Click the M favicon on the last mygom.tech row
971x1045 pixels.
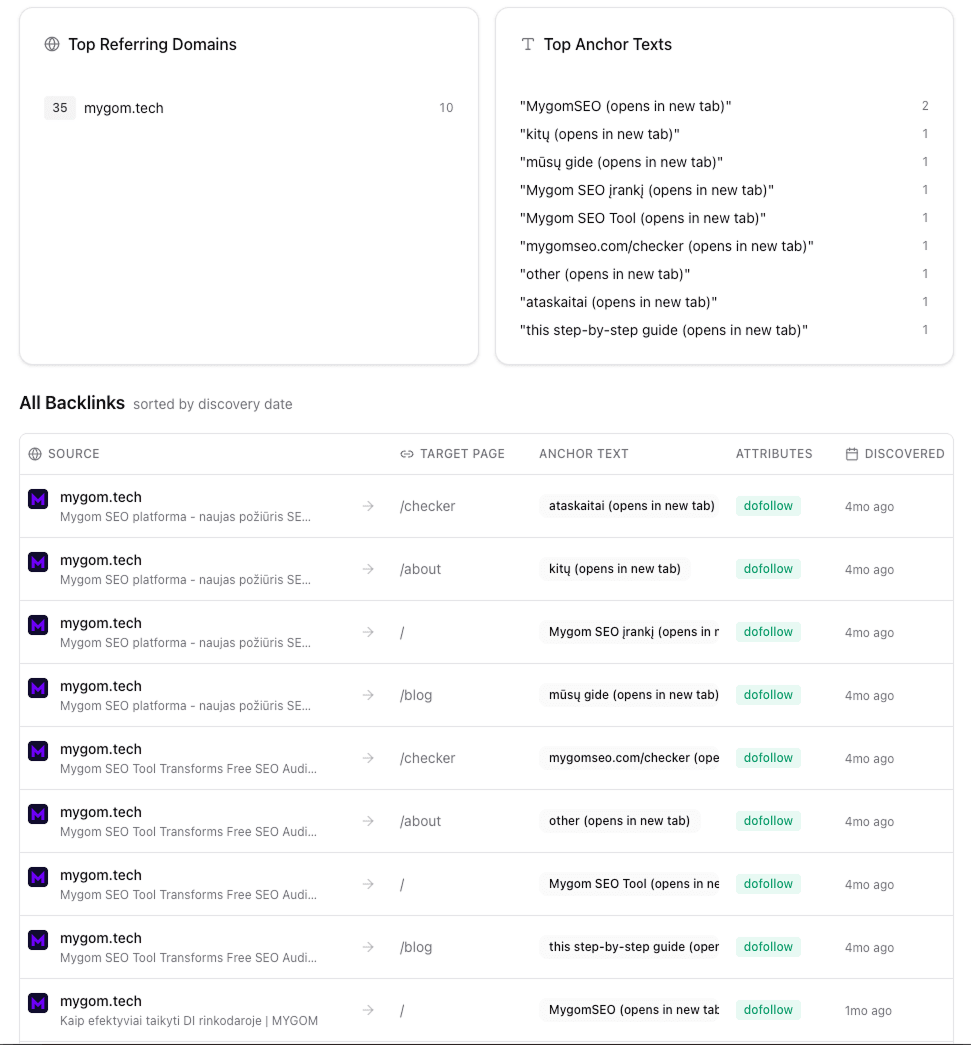[37, 1003]
